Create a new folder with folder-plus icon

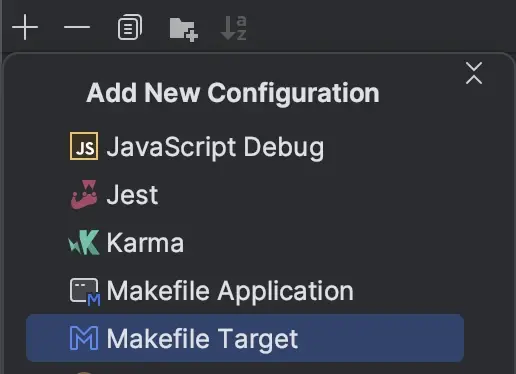[184, 29]
